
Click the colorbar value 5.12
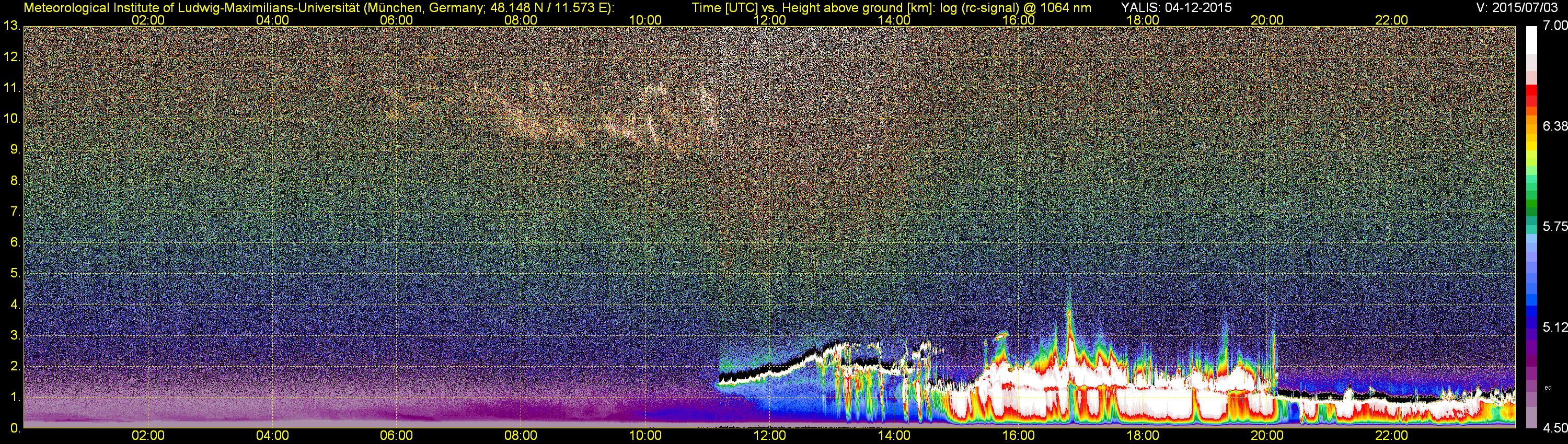[1554, 327]
